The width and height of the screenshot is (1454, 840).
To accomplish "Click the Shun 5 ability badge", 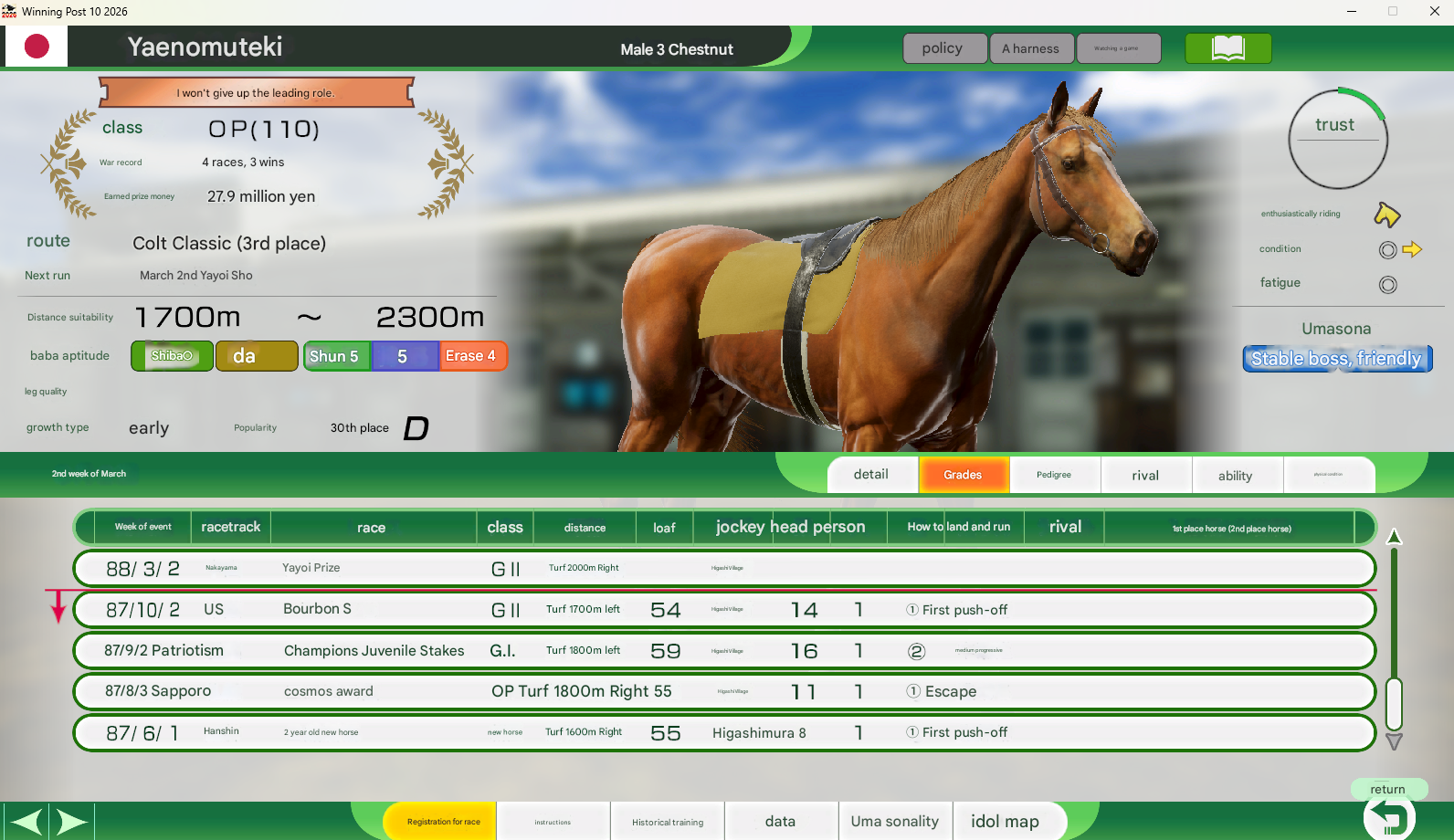I will pyautogui.click(x=335, y=356).
